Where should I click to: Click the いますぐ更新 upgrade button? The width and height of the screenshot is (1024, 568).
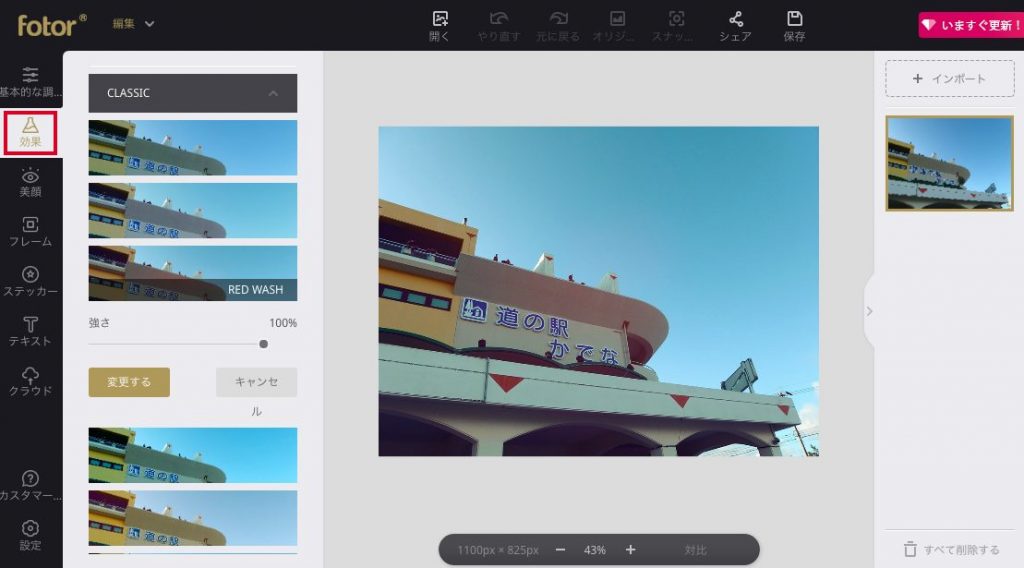(970, 25)
